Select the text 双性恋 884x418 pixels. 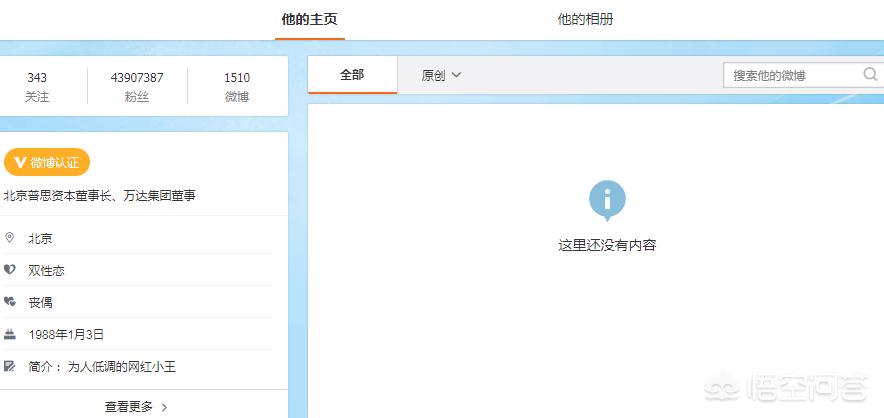(x=47, y=270)
